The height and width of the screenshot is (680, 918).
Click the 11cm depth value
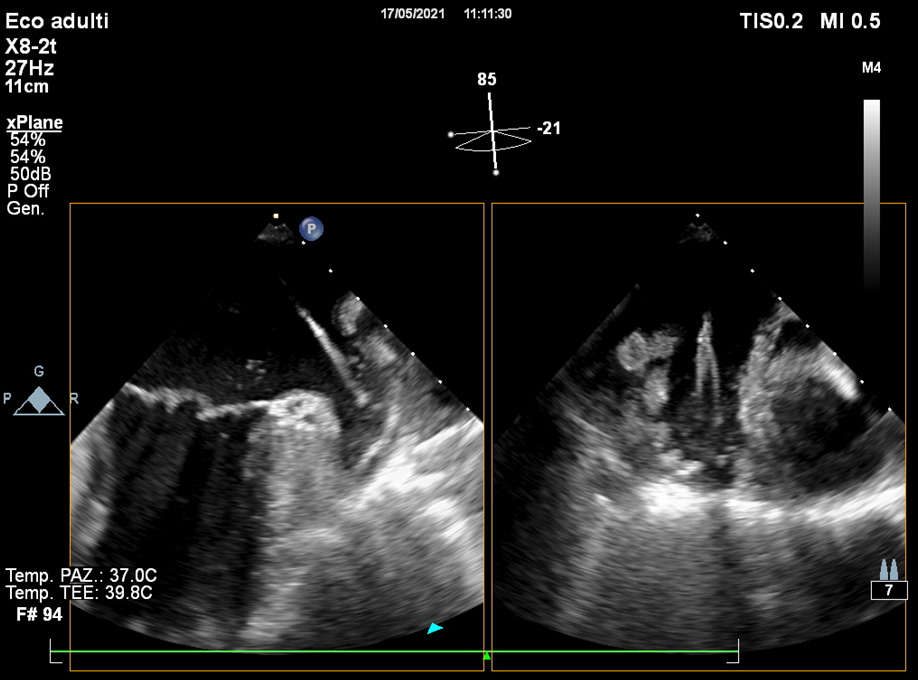pos(27,86)
